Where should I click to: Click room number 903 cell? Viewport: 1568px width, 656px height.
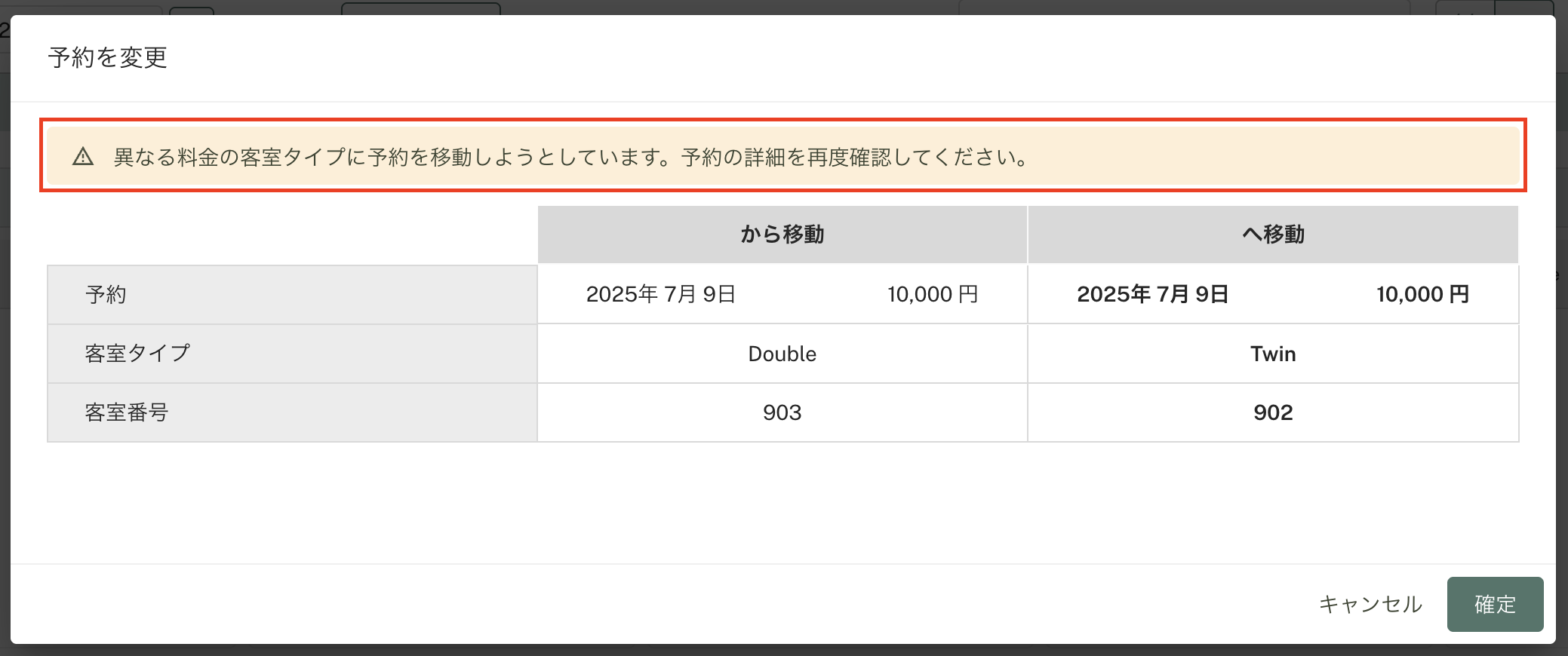click(782, 412)
